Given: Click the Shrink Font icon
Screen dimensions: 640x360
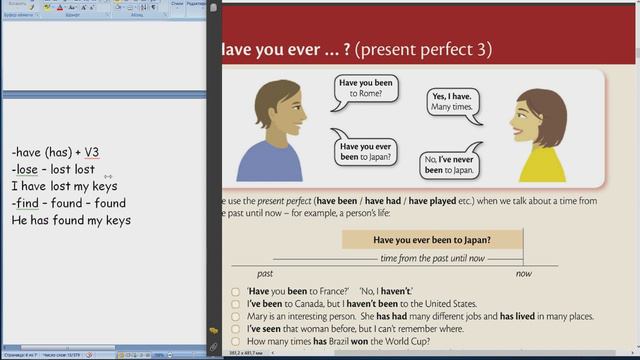Looking at the screenshot, I should click(92, 8).
